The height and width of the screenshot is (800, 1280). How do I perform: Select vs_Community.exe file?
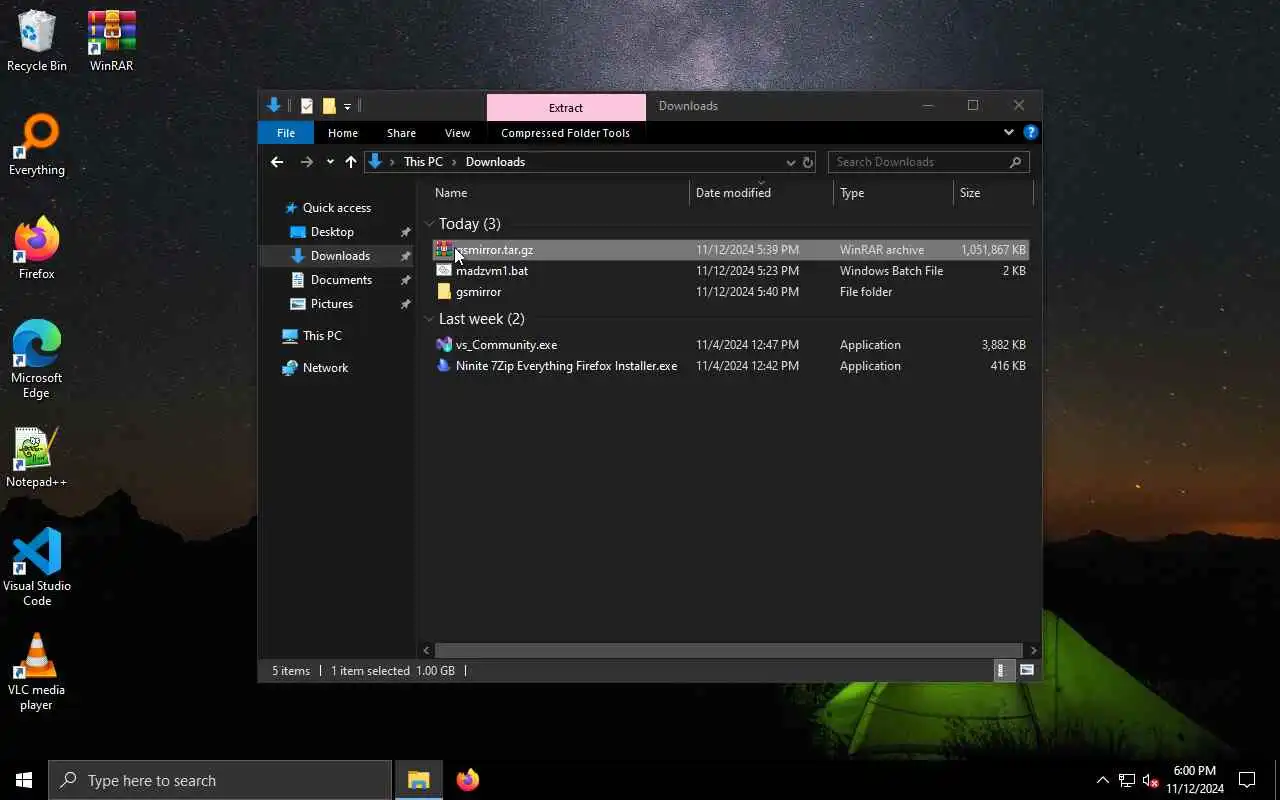tap(730, 345)
